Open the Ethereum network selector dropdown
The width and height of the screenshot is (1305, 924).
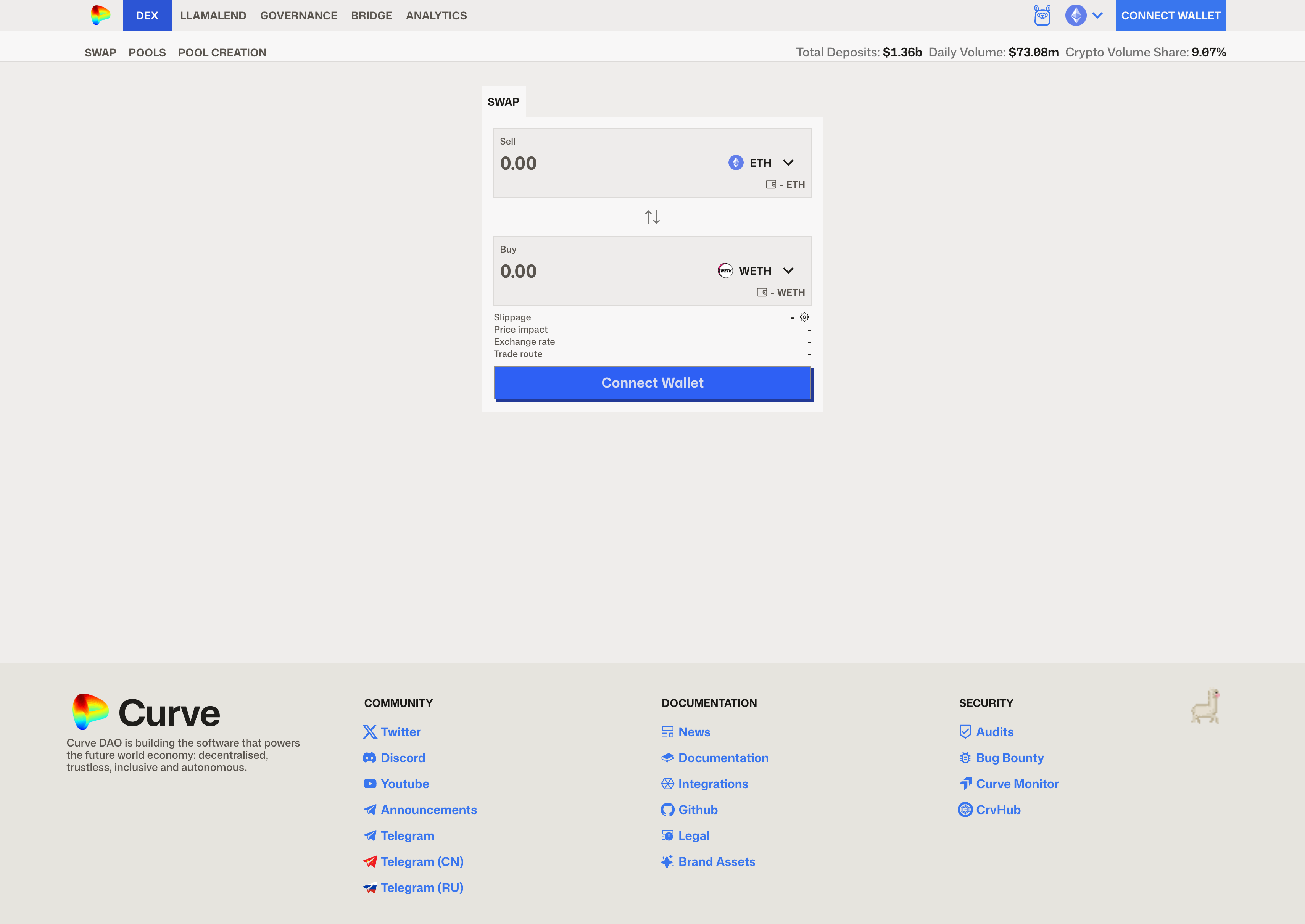1084,15
